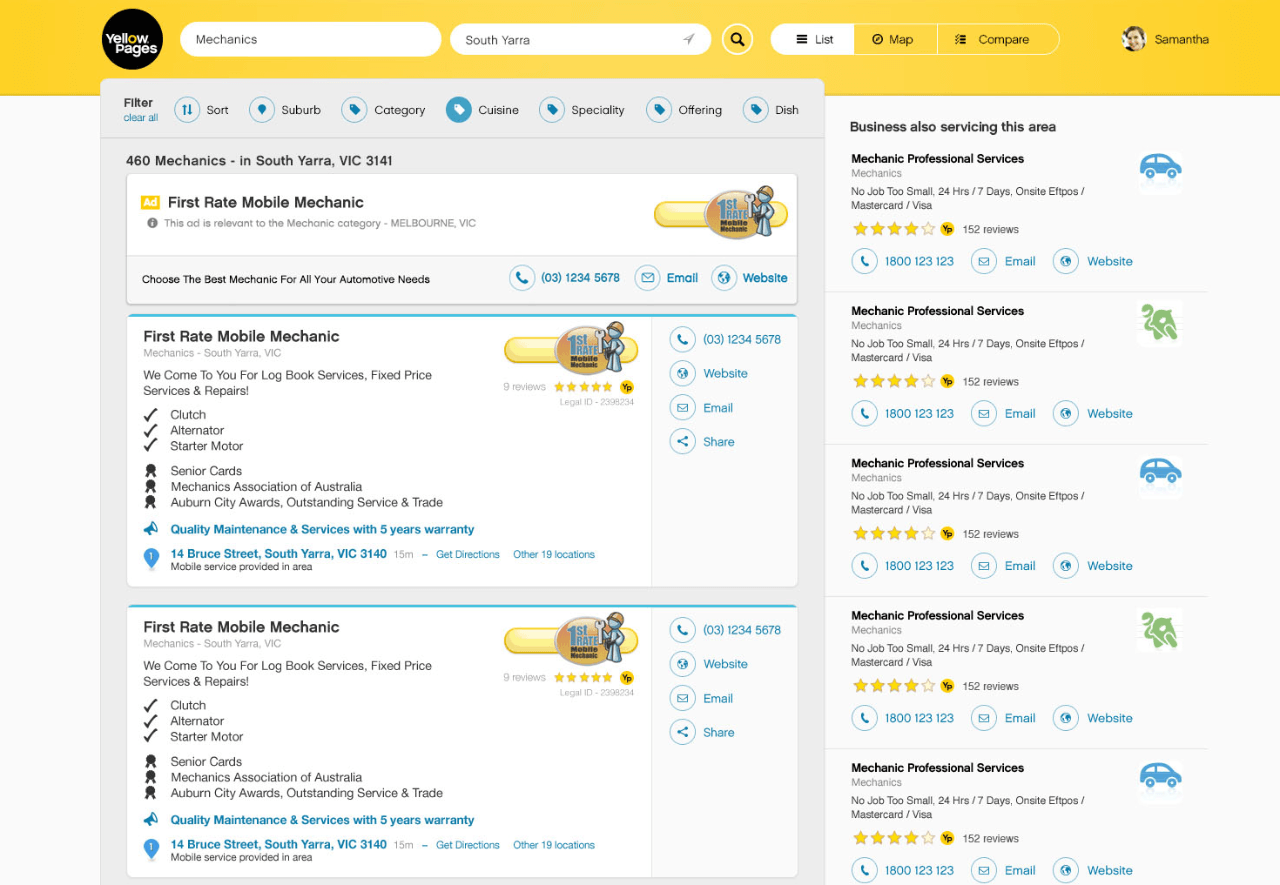Click the phone icon in ad banner
The width and height of the screenshot is (1280, 885).
(x=522, y=278)
